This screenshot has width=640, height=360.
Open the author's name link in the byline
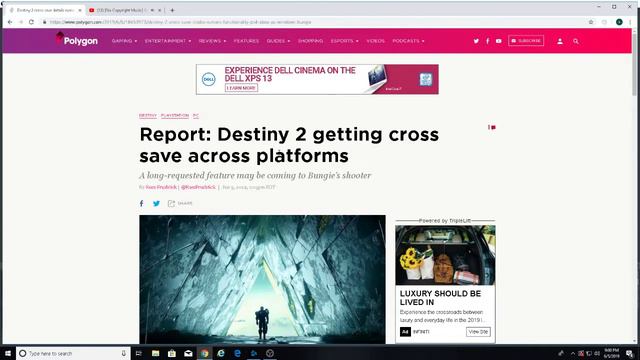(x=161, y=187)
